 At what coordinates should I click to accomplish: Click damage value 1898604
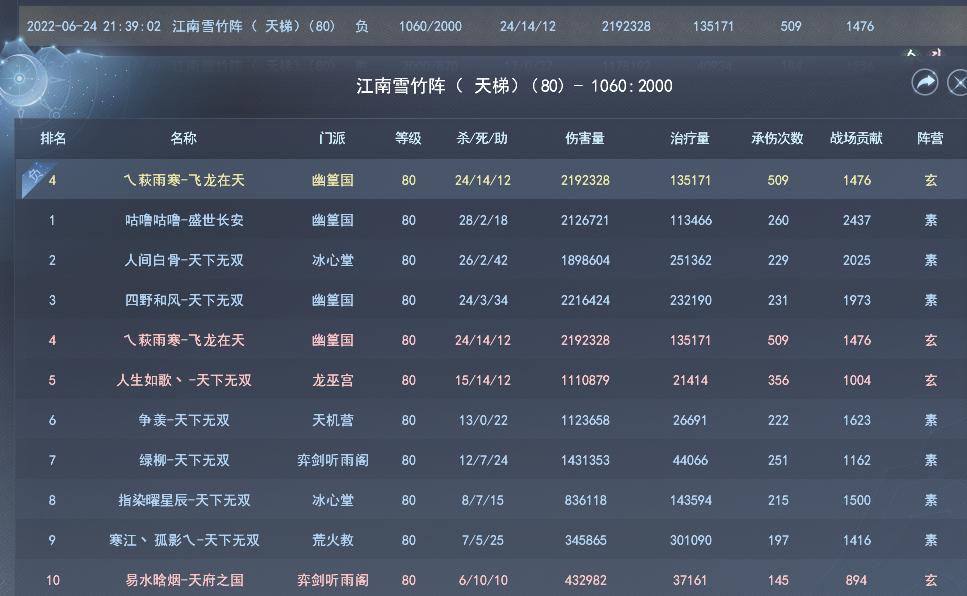click(x=585, y=260)
